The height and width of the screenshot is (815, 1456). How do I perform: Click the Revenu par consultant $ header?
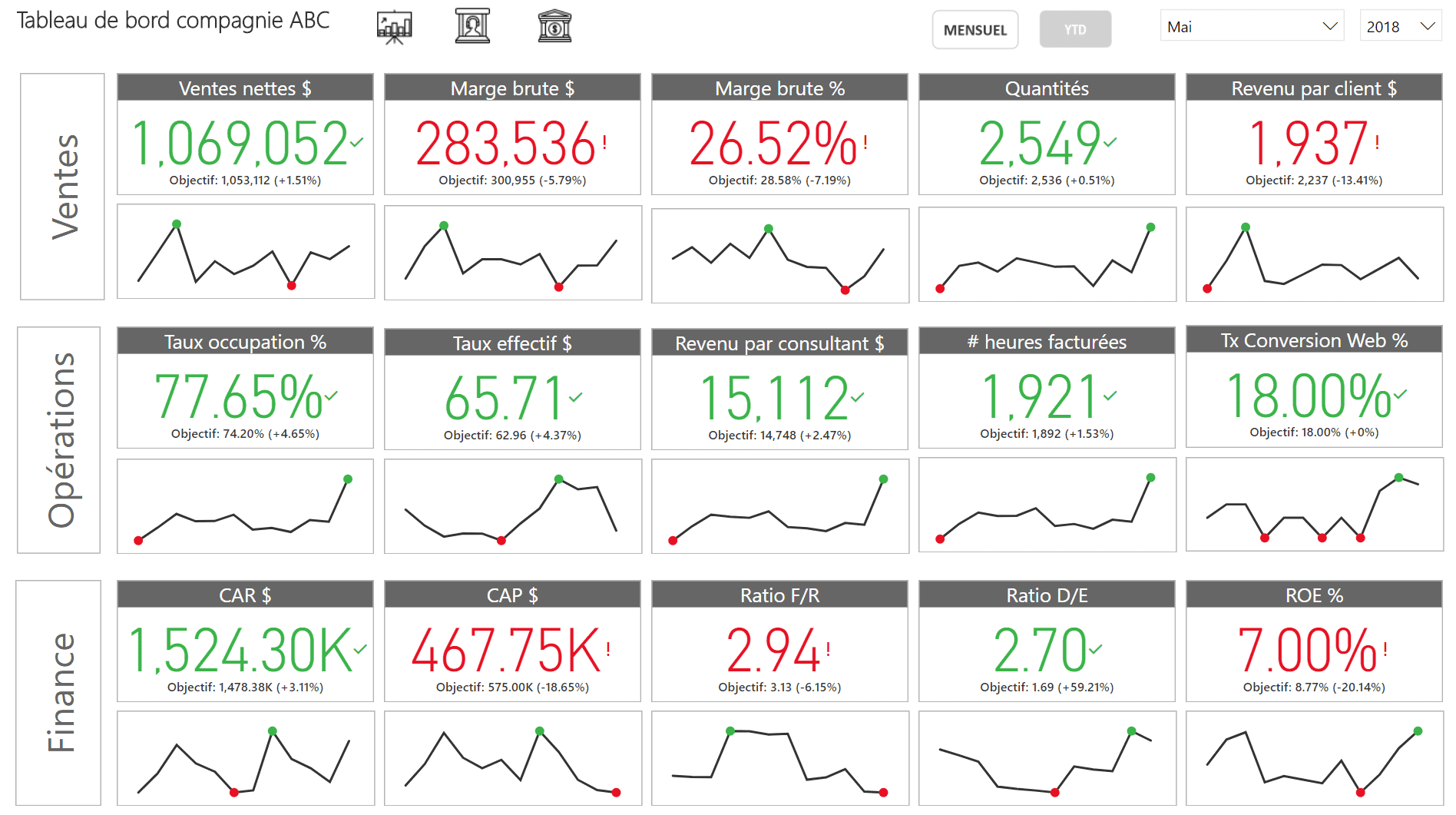(x=780, y=343)
